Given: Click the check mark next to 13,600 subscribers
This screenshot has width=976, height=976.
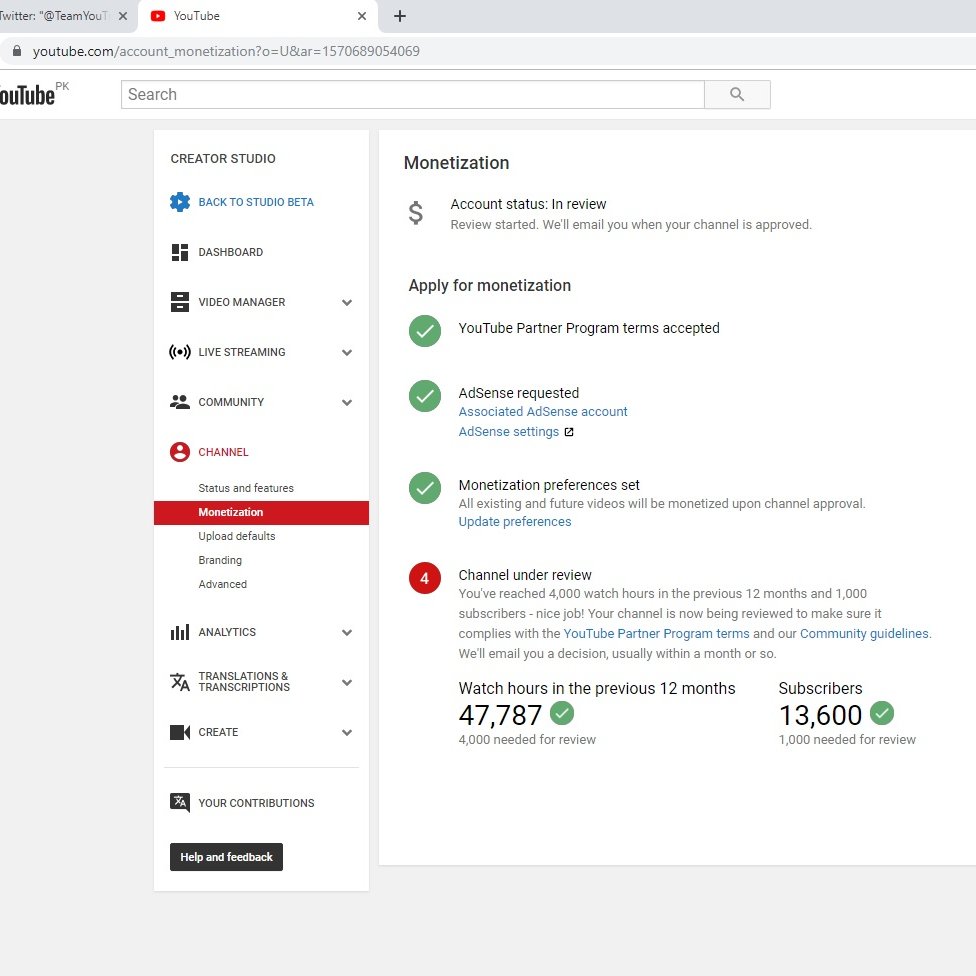Looking at the screenshot, I should click(882, 713).
